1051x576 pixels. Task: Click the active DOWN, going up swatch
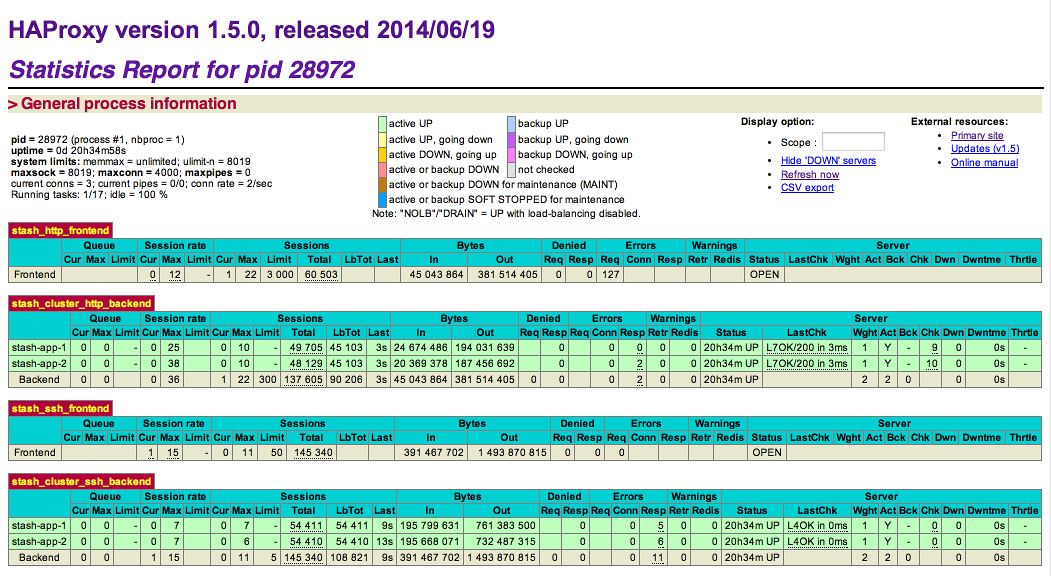383,154
